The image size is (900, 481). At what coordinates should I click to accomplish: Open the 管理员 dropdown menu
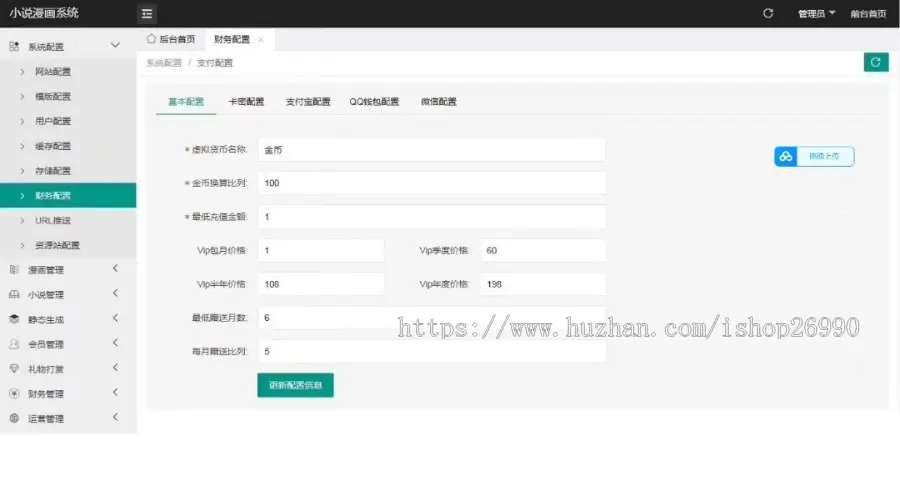pyautogui.click(x=816, y=14)
